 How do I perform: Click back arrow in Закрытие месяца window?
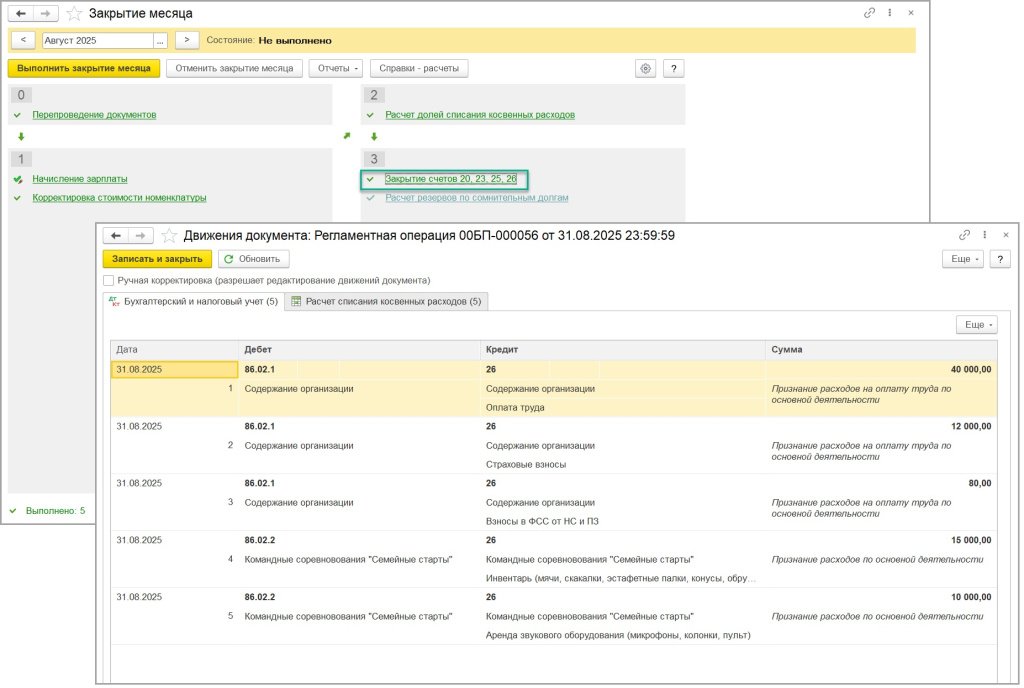[x=21, y=14]
